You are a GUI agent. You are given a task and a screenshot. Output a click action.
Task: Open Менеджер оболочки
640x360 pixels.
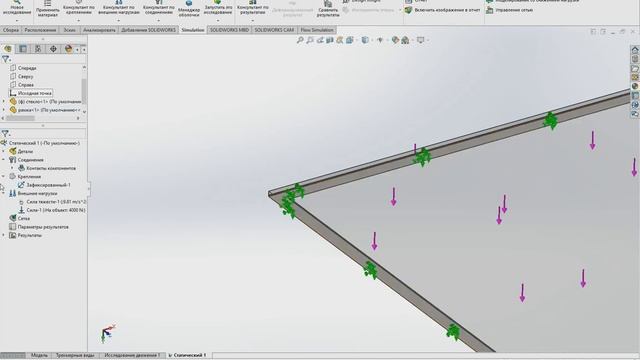(x=189, y=9)
